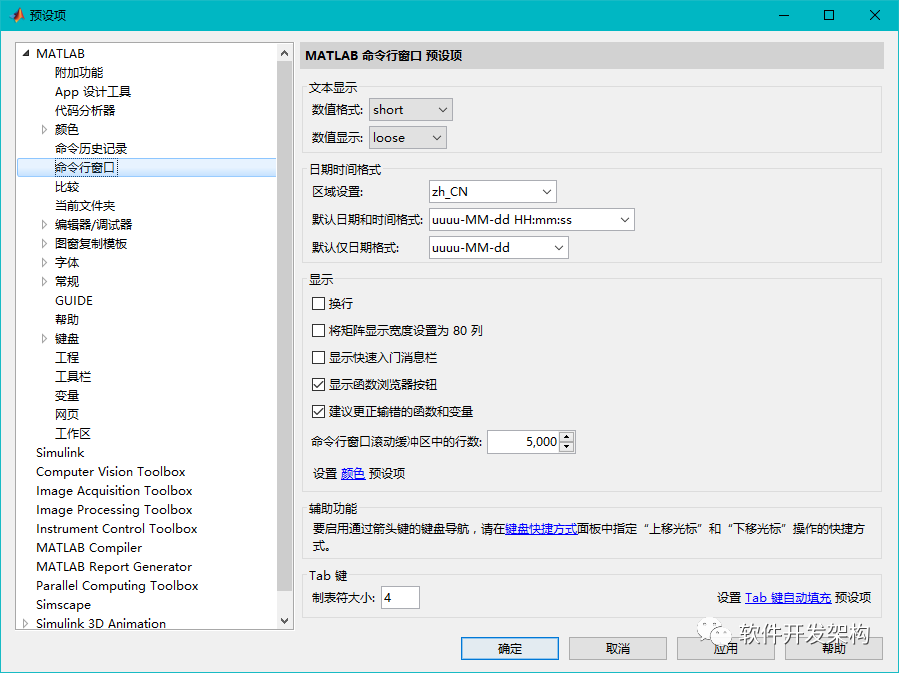Click the tree vertical scrollbar thumb
Viewport: 899px width, 673px height.
[x=284, y=326]
